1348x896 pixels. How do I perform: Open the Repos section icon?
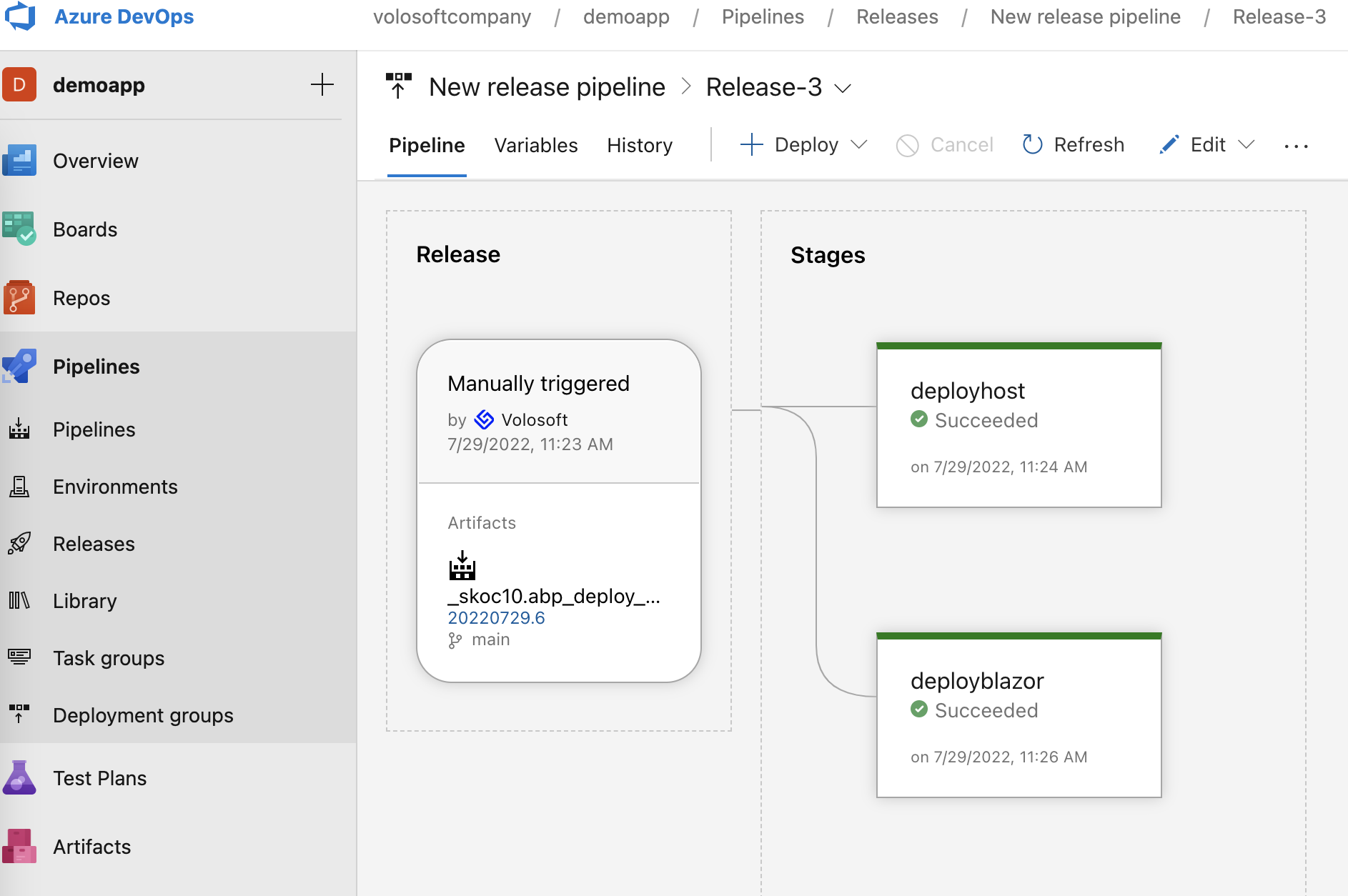19,297
